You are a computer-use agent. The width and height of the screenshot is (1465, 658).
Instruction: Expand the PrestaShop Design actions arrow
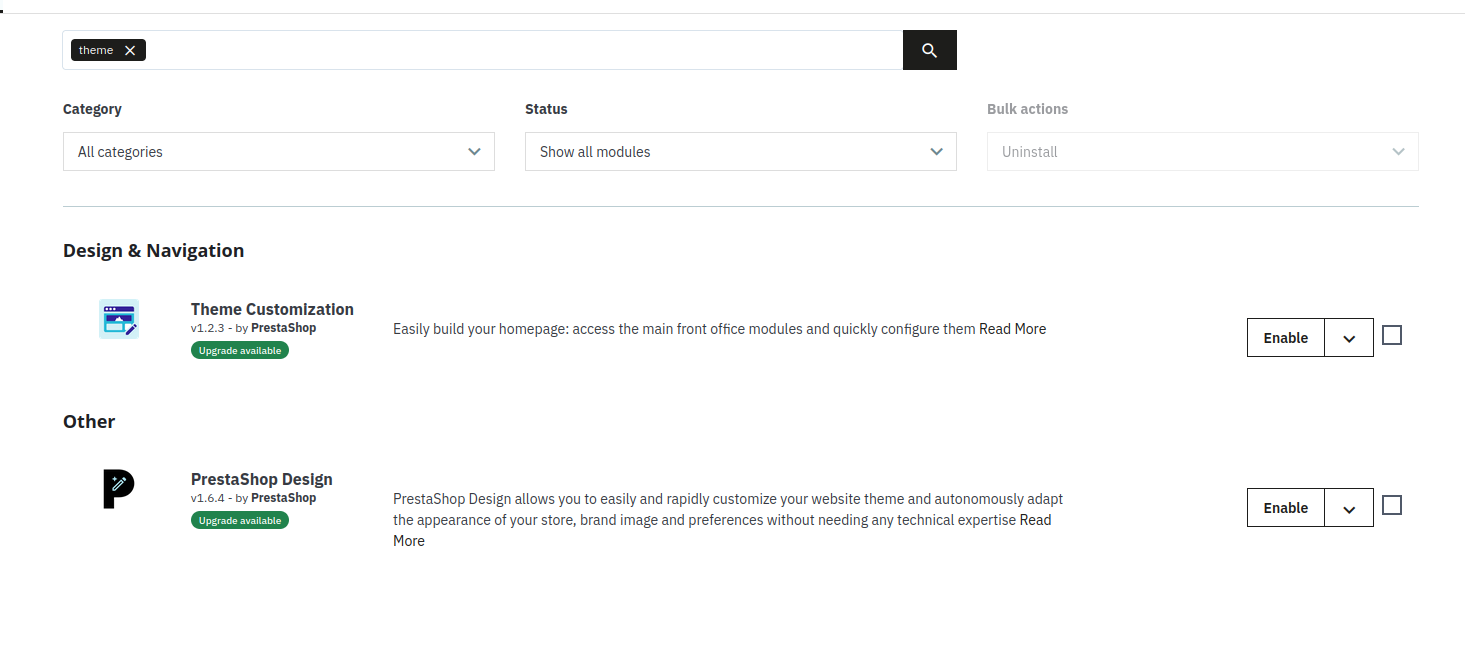1349,508
